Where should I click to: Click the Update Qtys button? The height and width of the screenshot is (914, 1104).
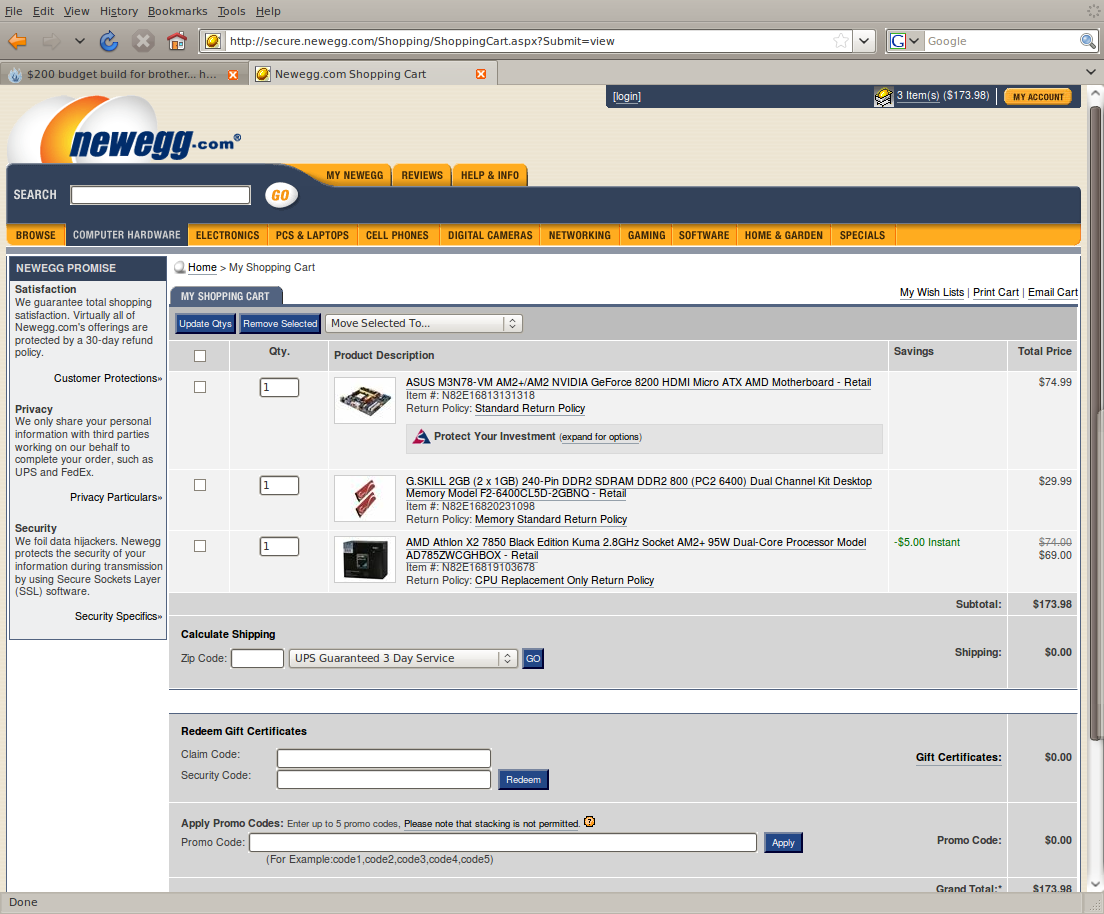point(205,323)
